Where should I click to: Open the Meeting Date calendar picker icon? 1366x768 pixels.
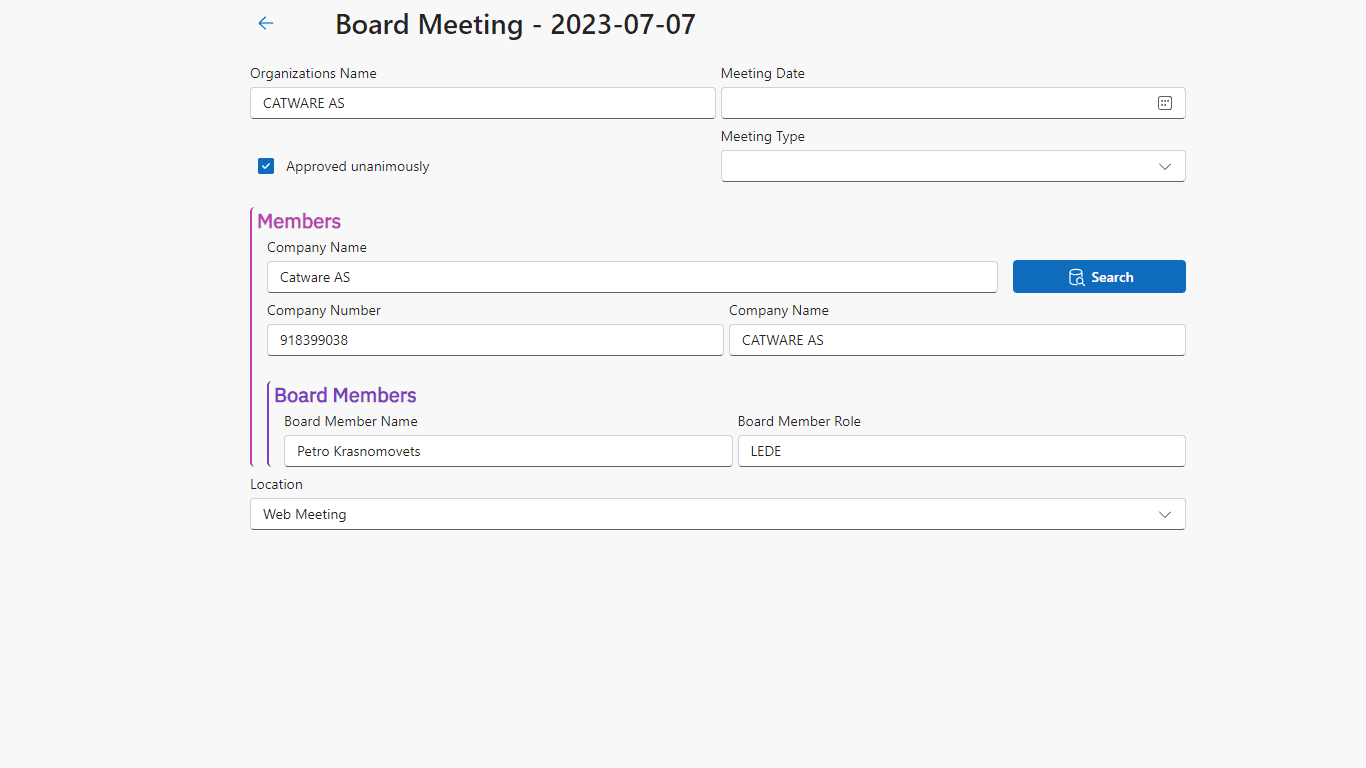point(1164,103)
